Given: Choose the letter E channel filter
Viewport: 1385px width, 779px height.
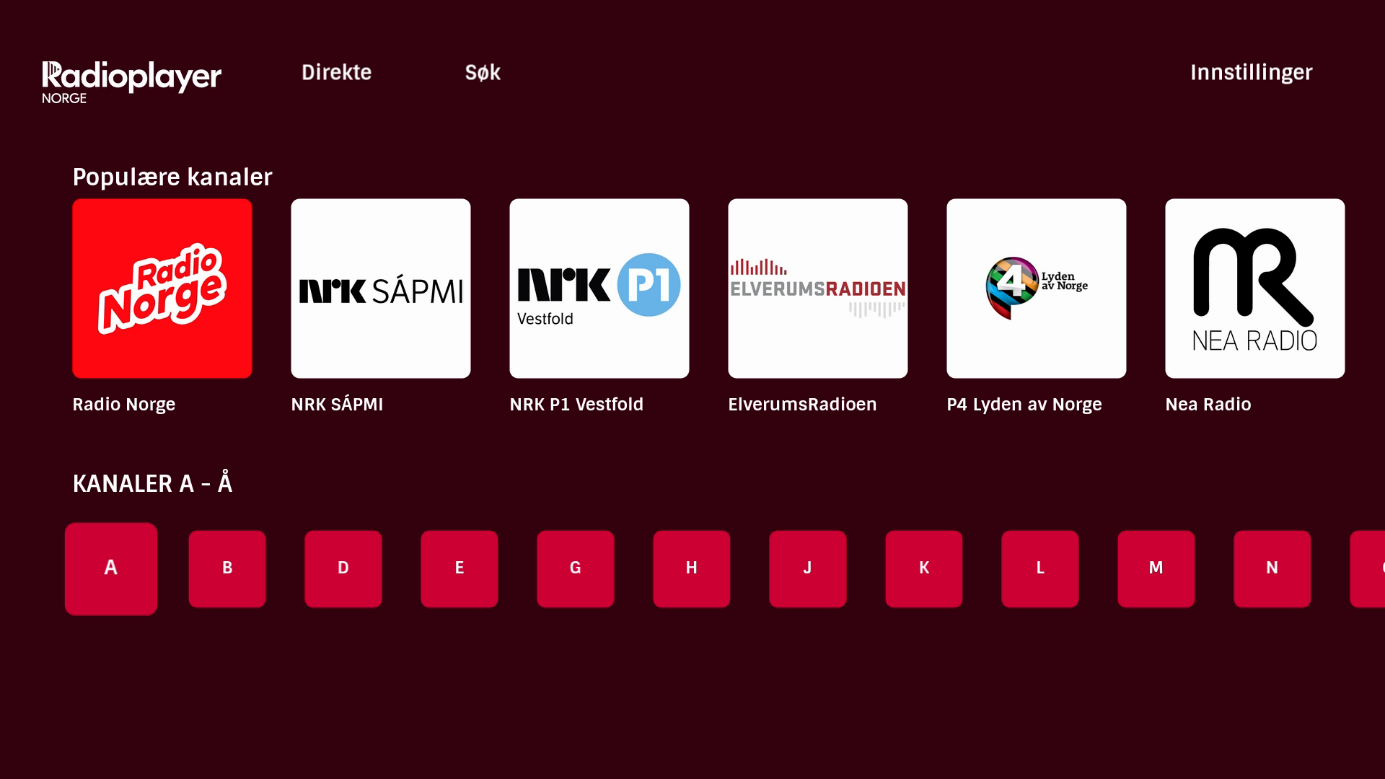Looking at the screenshot, I should 459,568.
